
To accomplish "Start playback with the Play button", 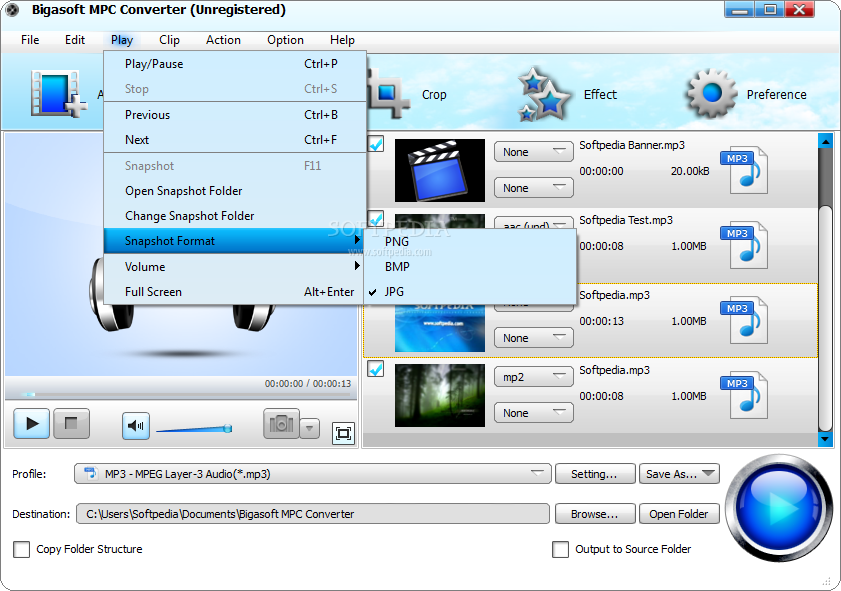I will pos(32,424).
